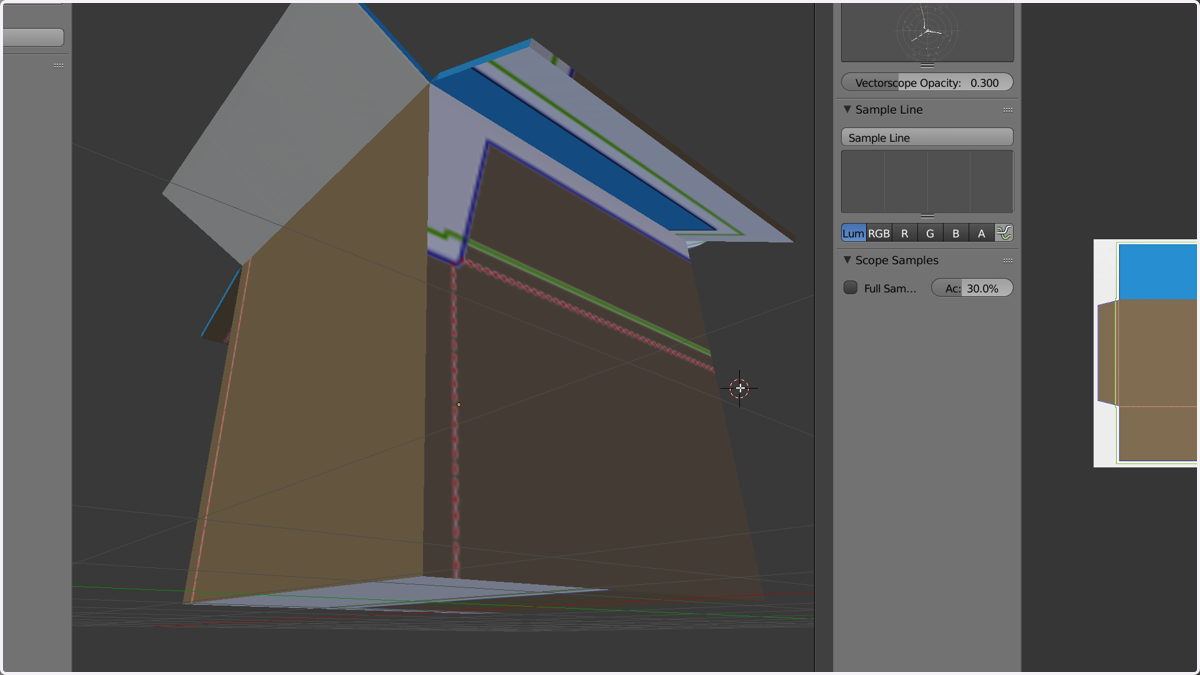This screenshot has width=1200, height=675.
Task: Collapse the Sample Line panel
Action: [847, 110]
